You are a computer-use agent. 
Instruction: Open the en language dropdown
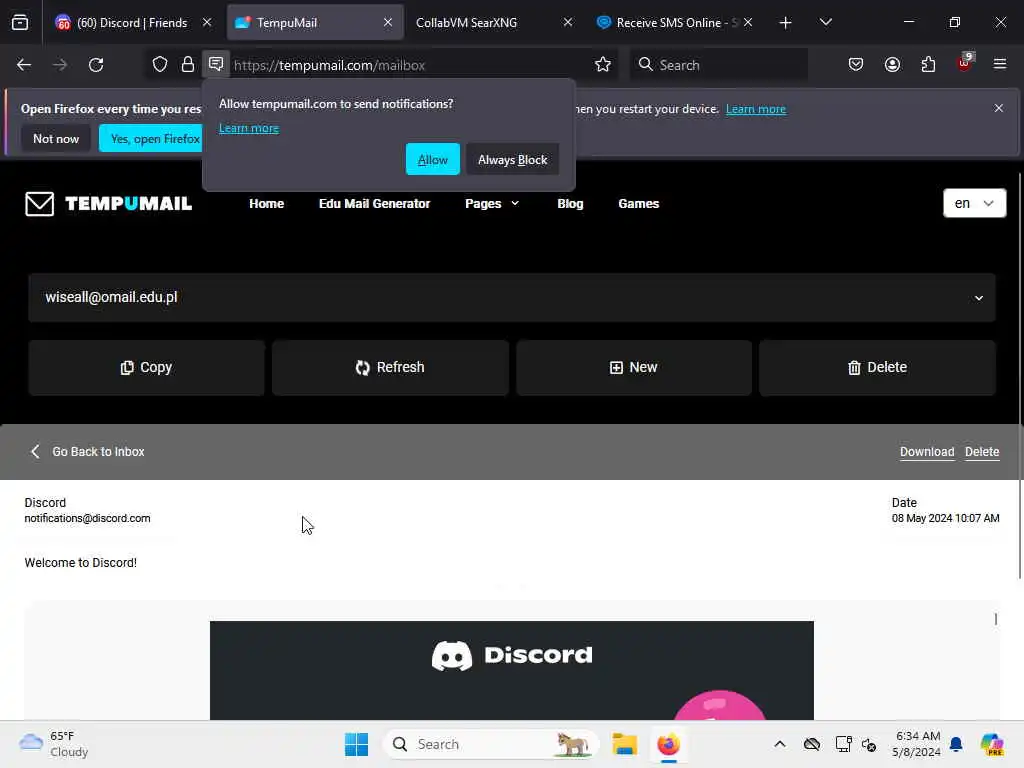click(x=974, y=203)
